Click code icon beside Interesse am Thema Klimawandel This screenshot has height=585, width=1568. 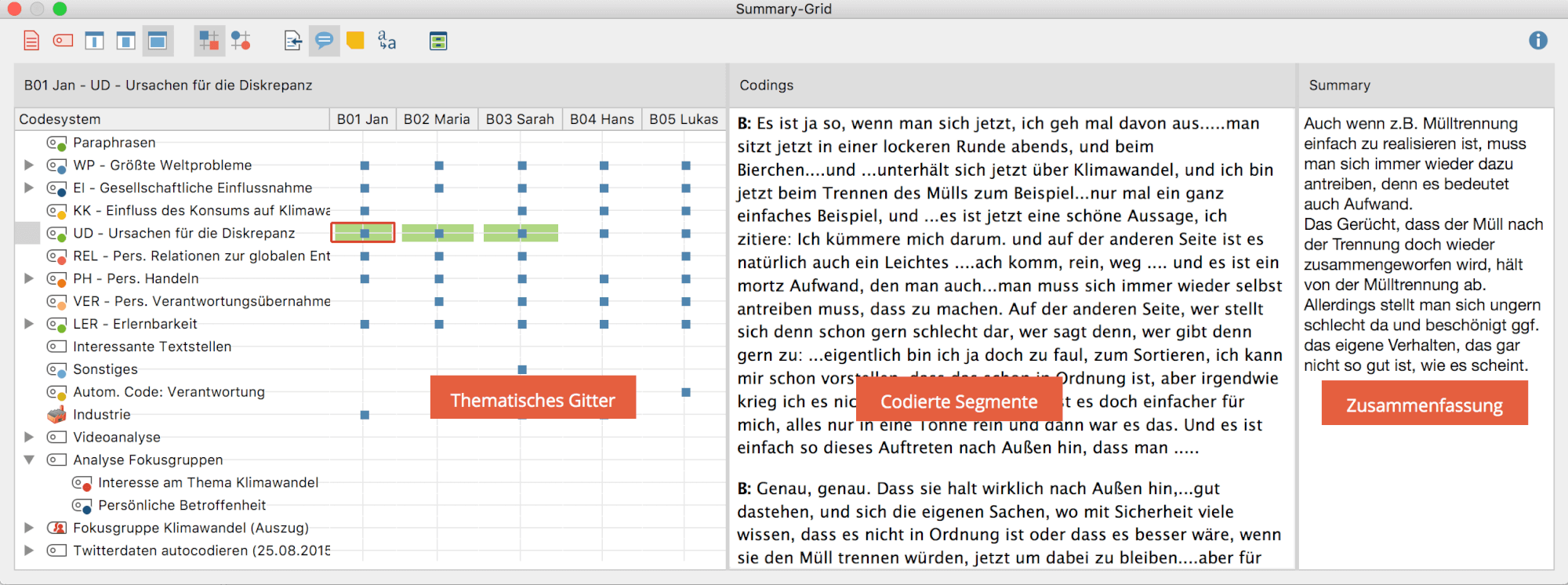tap(82, 483)
